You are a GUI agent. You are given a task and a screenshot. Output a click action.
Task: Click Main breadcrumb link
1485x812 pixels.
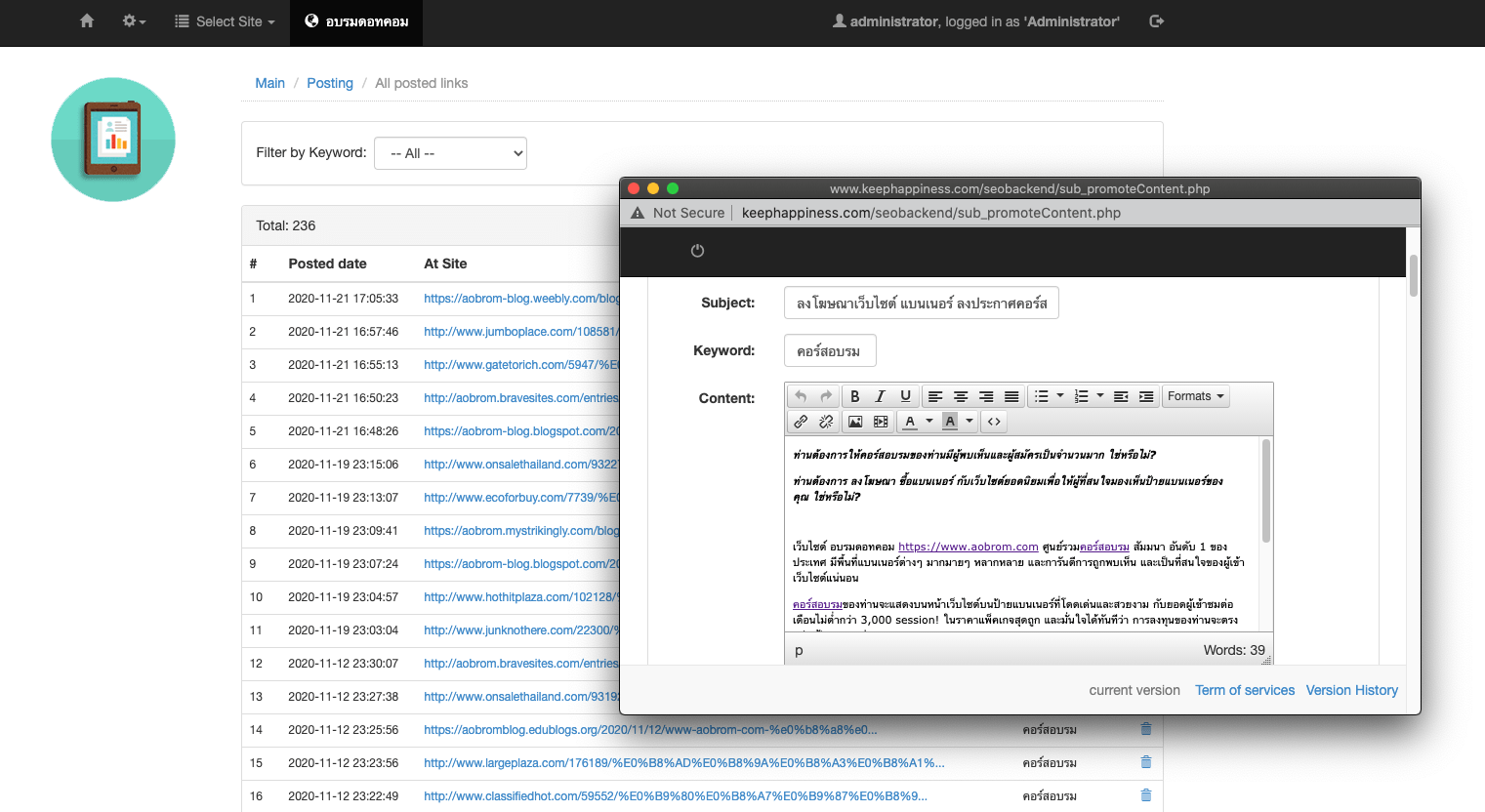[270, 83]
